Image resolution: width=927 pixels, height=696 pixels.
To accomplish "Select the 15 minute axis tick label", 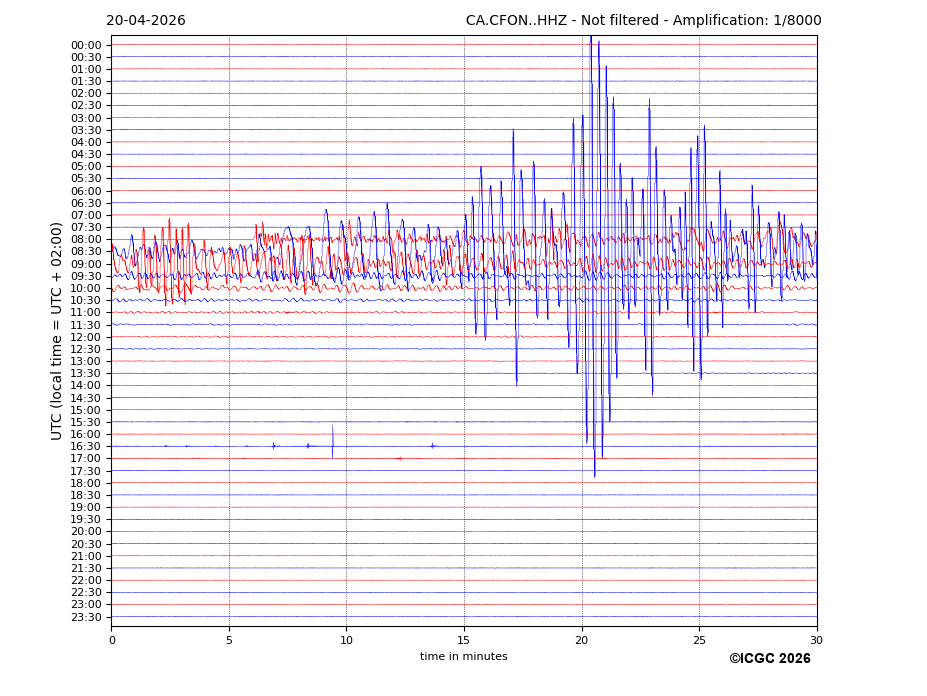I will 464,640.
